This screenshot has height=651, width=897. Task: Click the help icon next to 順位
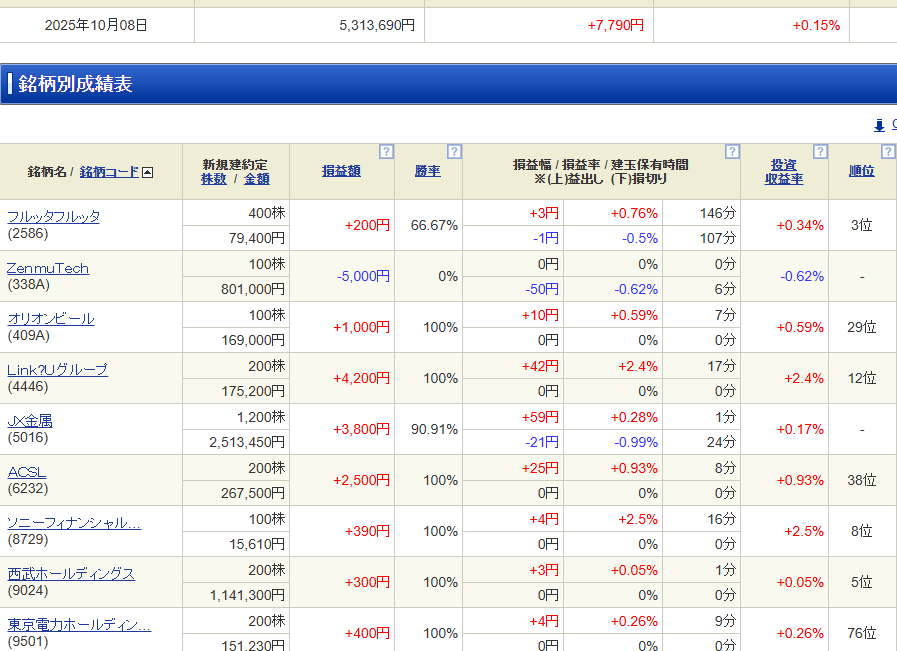pos(887,152)
